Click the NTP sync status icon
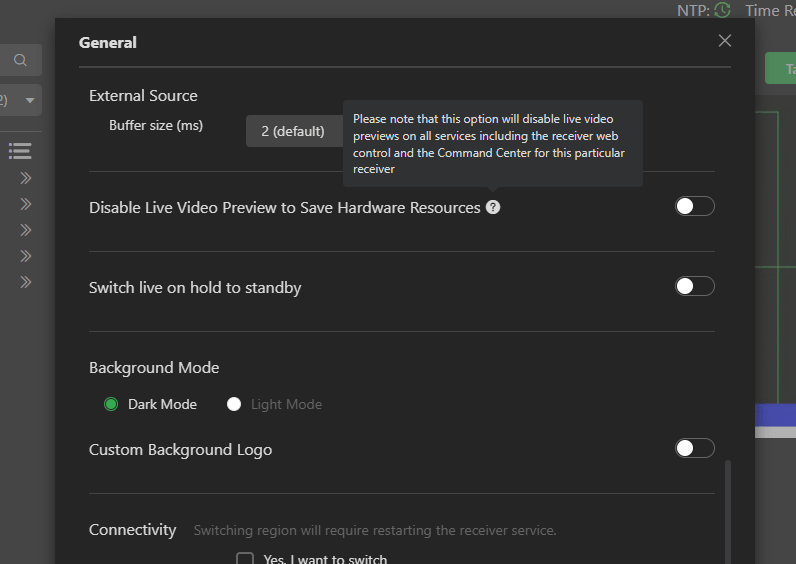 tap(722, 10)
